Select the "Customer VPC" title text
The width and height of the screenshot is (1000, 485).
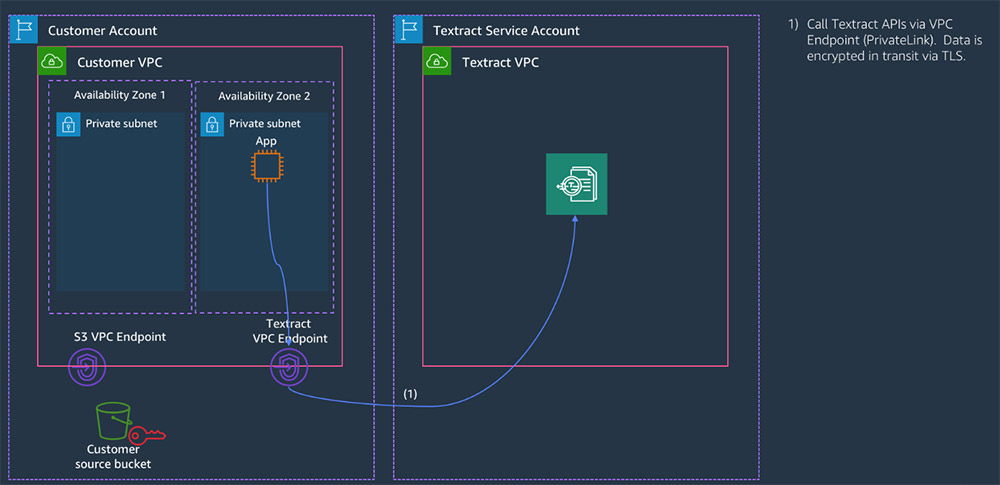[119, 63]
